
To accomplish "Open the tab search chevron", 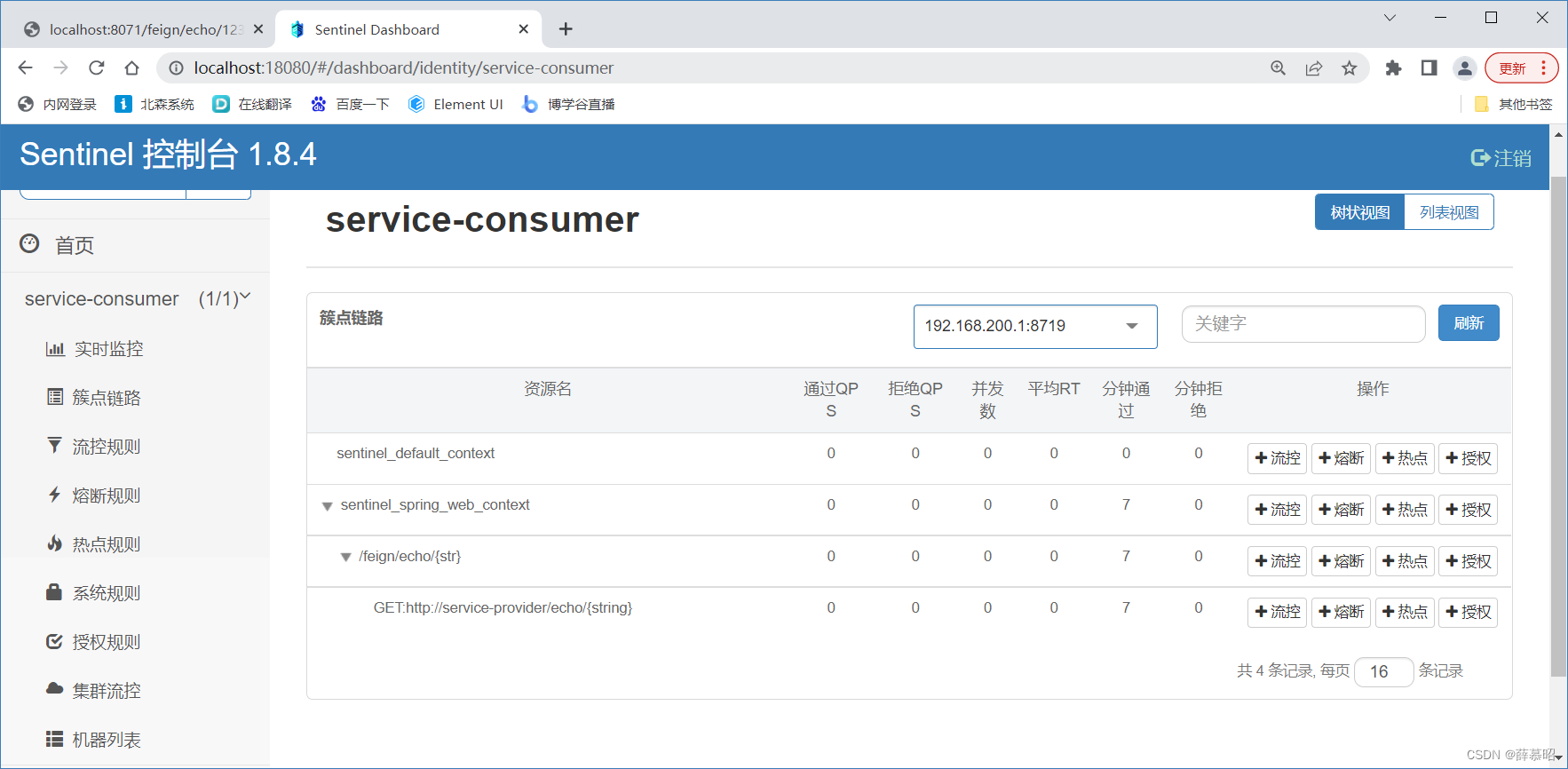I will [x=1390, y=18].
